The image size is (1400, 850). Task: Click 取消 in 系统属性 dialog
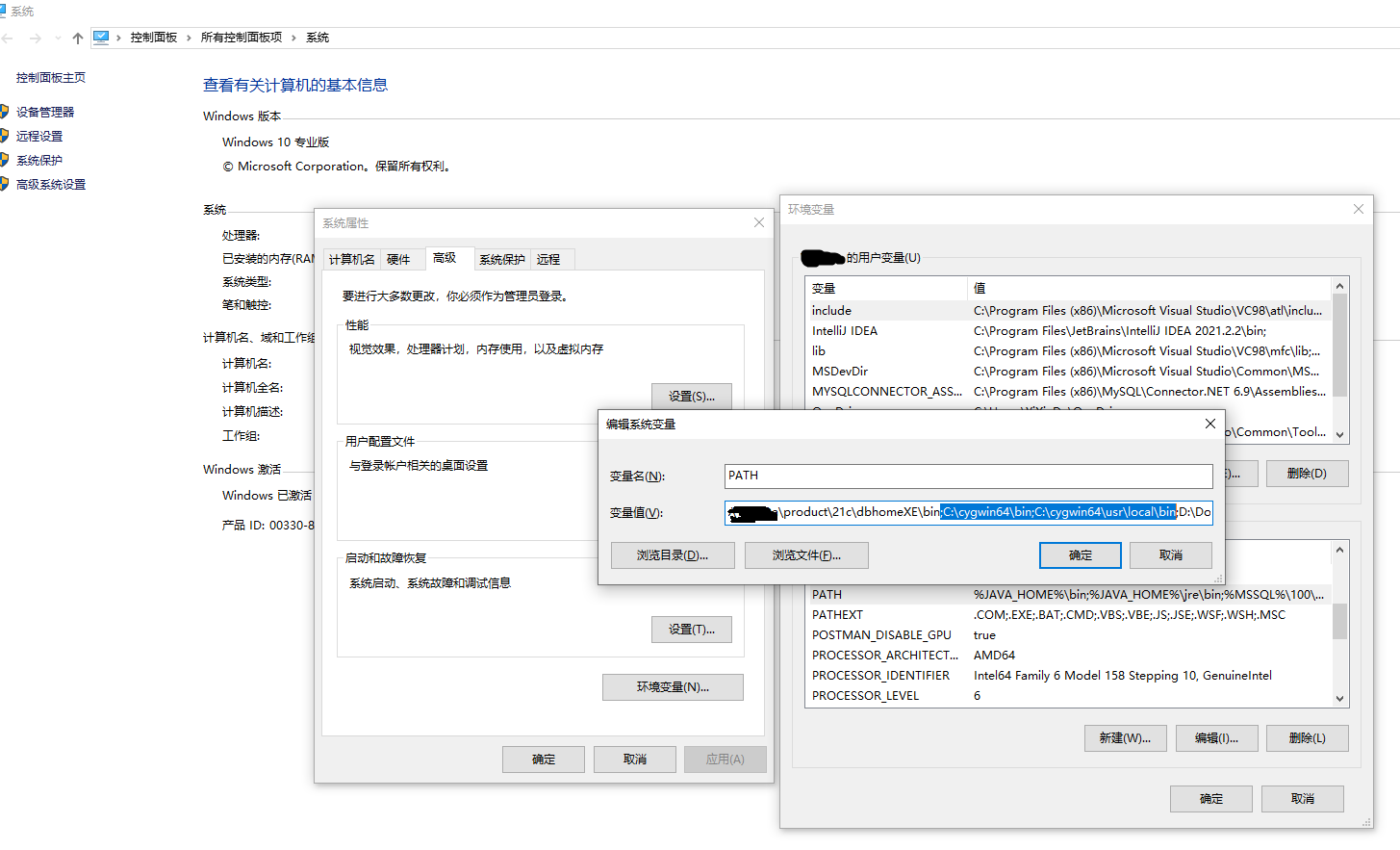(x=635, y=759)
